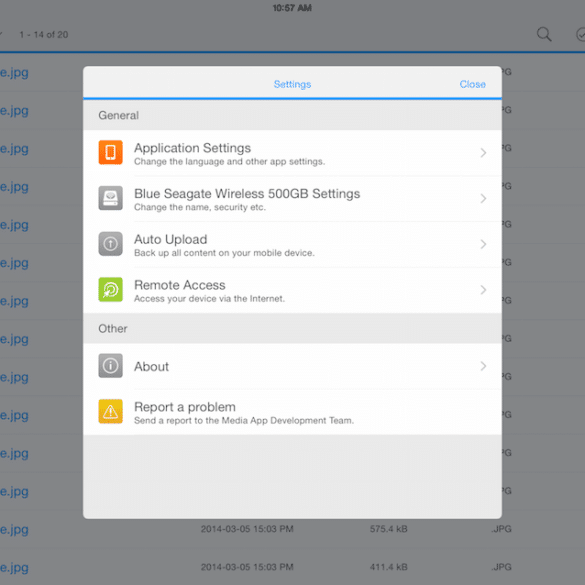Click the date in the 411.4 kB file row
Screen dimensions: 585x585
[x=247, y=567]
